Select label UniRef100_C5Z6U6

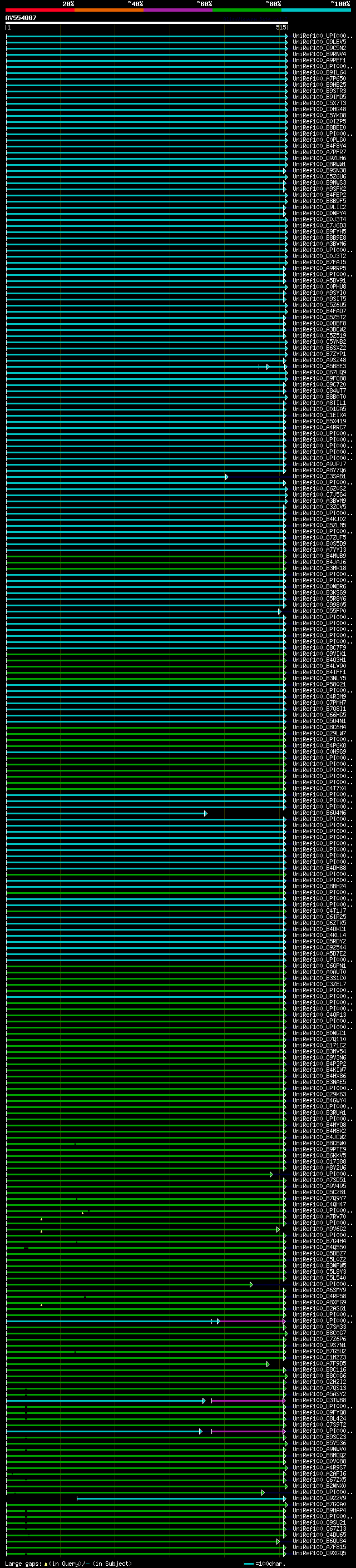point(319,176)
